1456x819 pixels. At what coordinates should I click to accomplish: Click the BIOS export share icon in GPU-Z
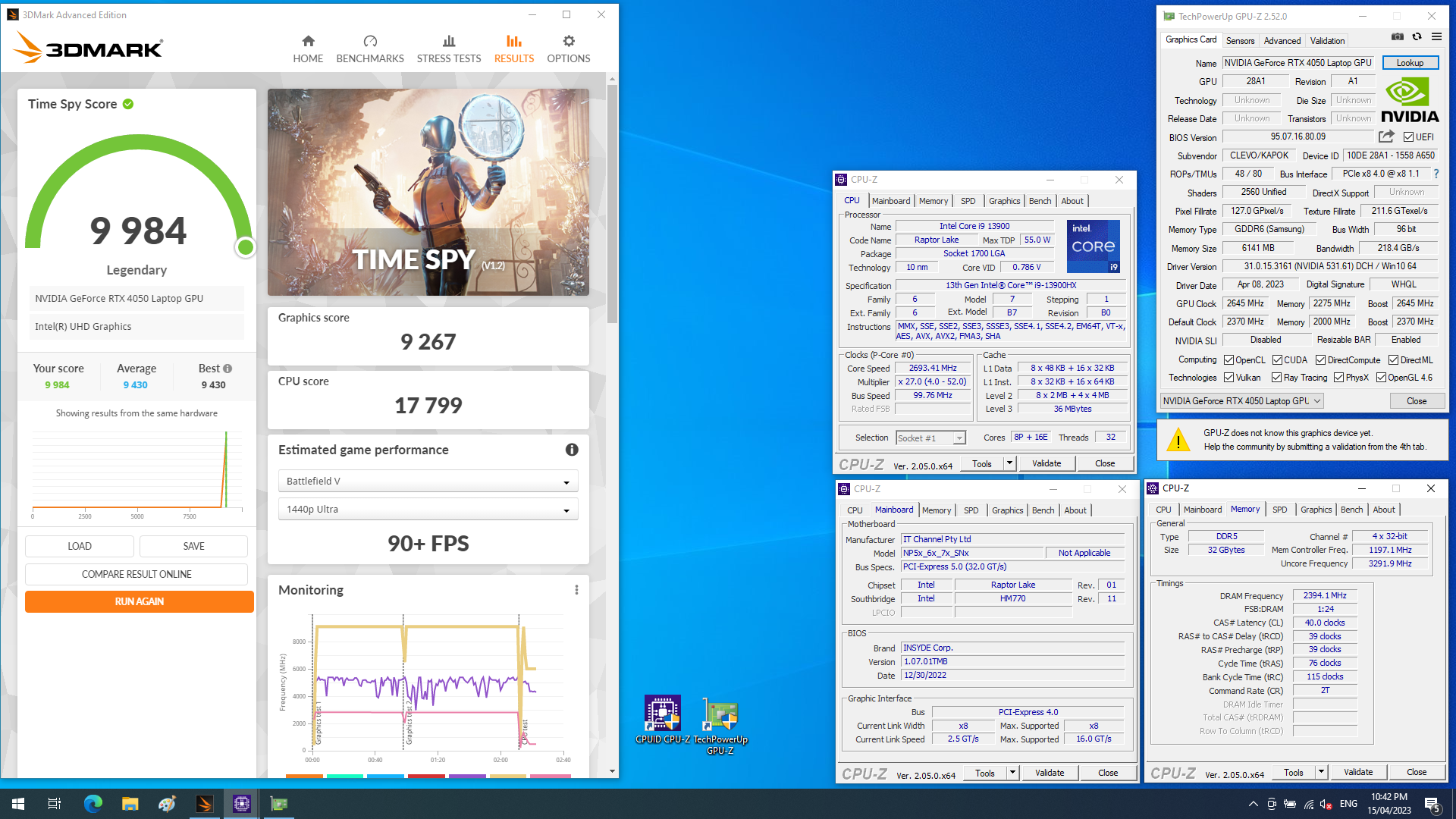coord(1386,136)
